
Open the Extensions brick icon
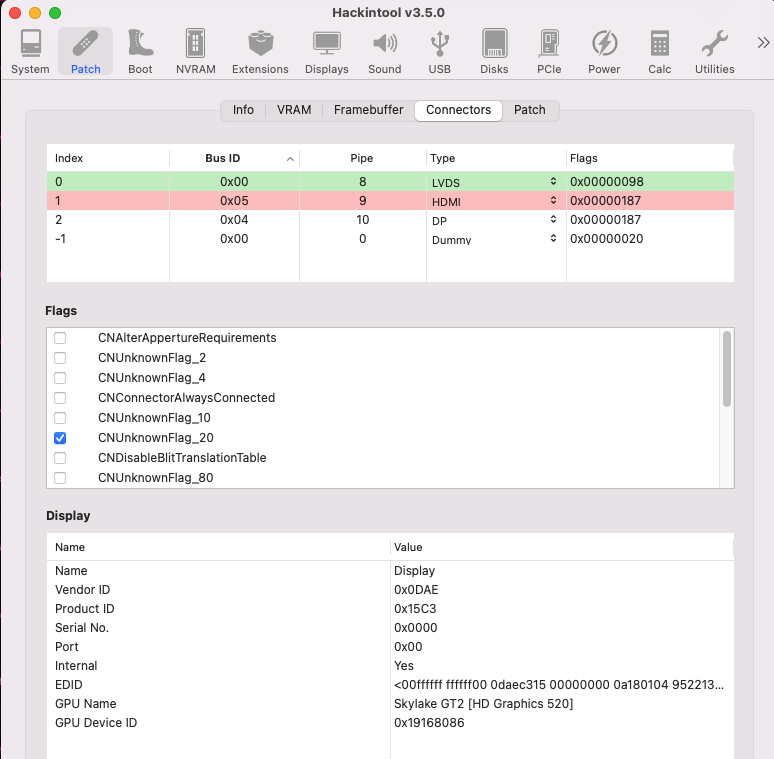260,51
